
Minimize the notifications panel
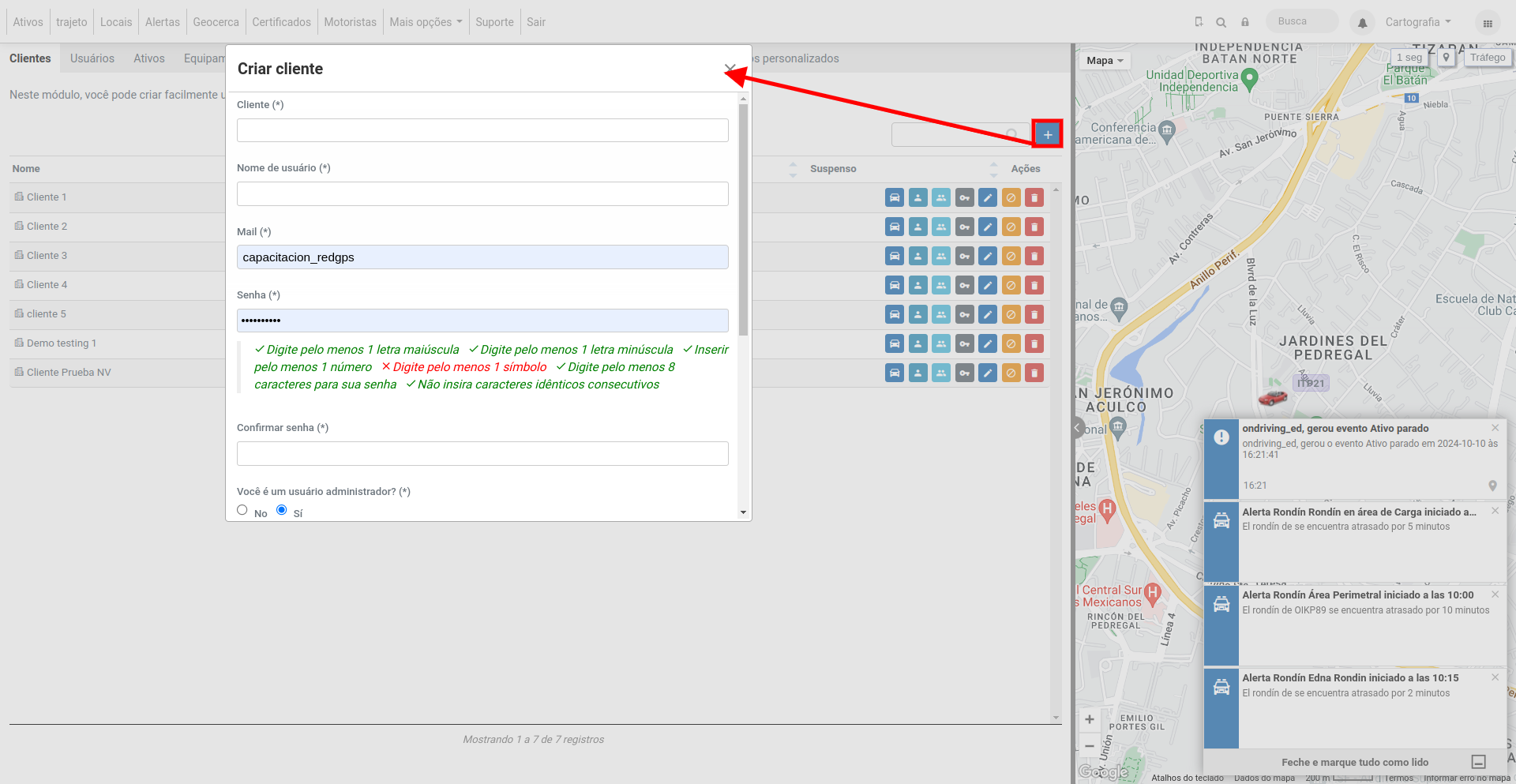tap(1479, 762)
